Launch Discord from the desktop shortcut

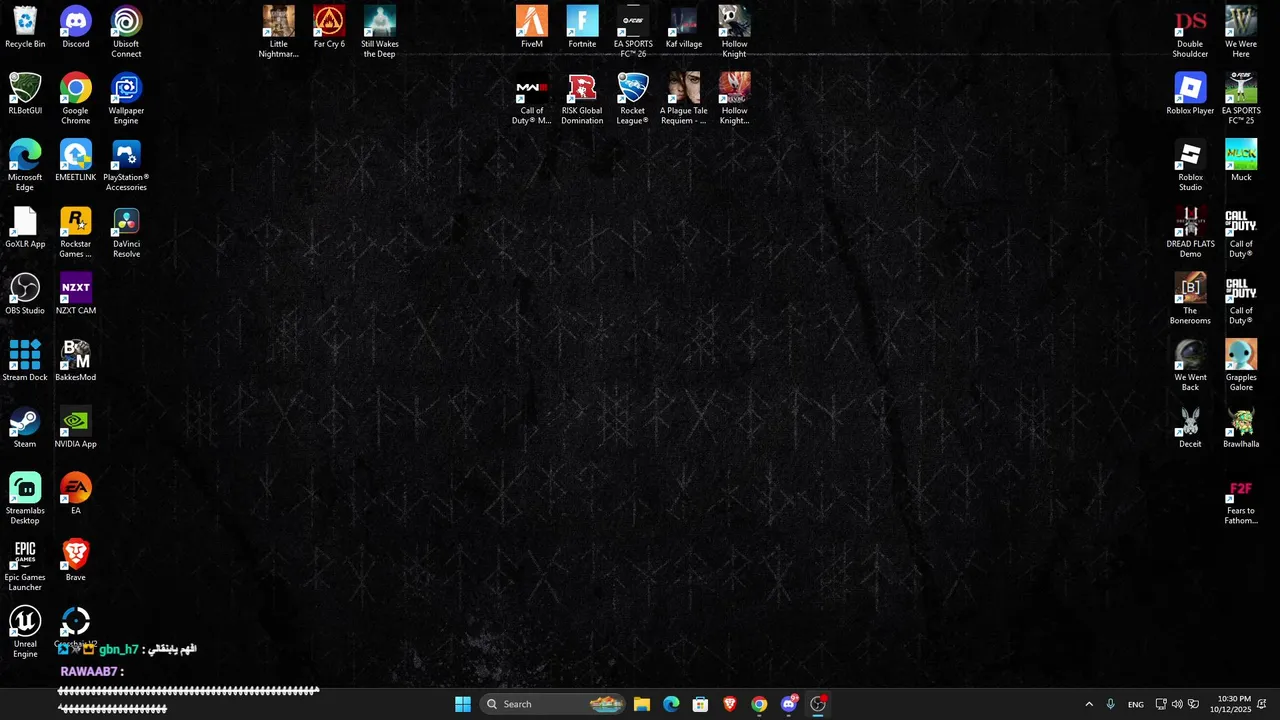click(x=76, y=28)
